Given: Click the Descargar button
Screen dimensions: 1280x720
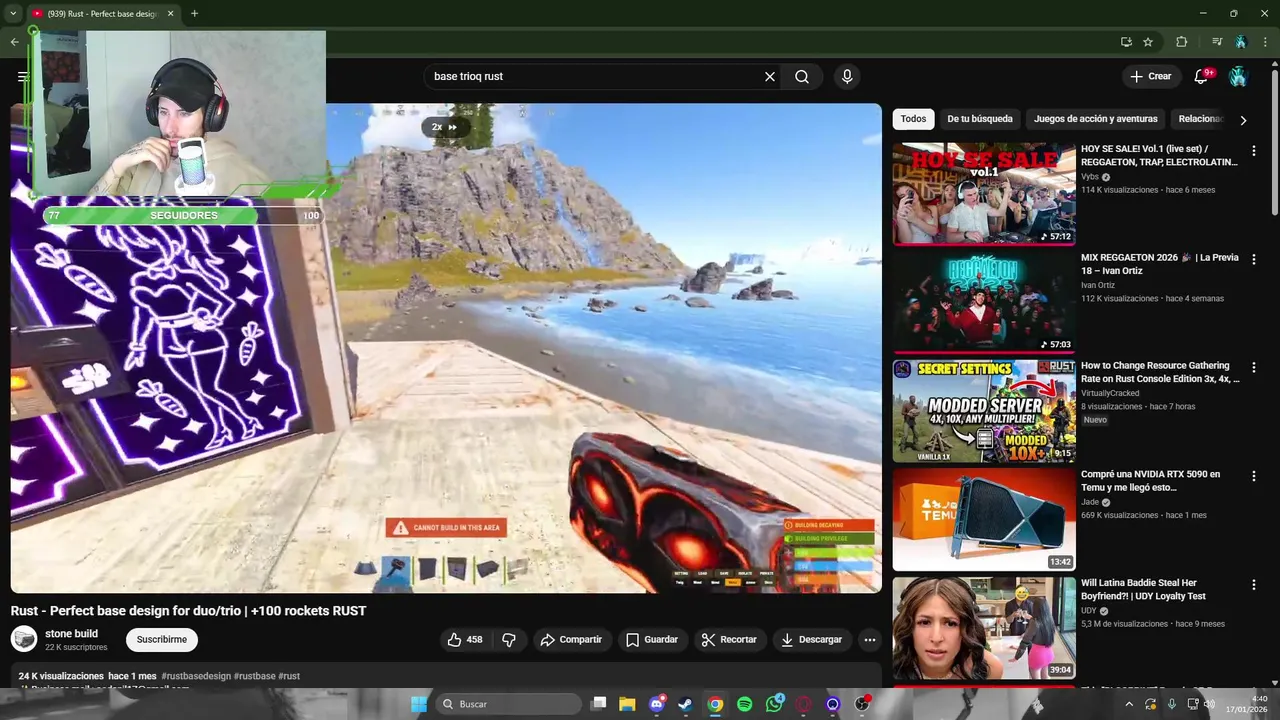Looking at the screenshot, I should coord(811,640).
